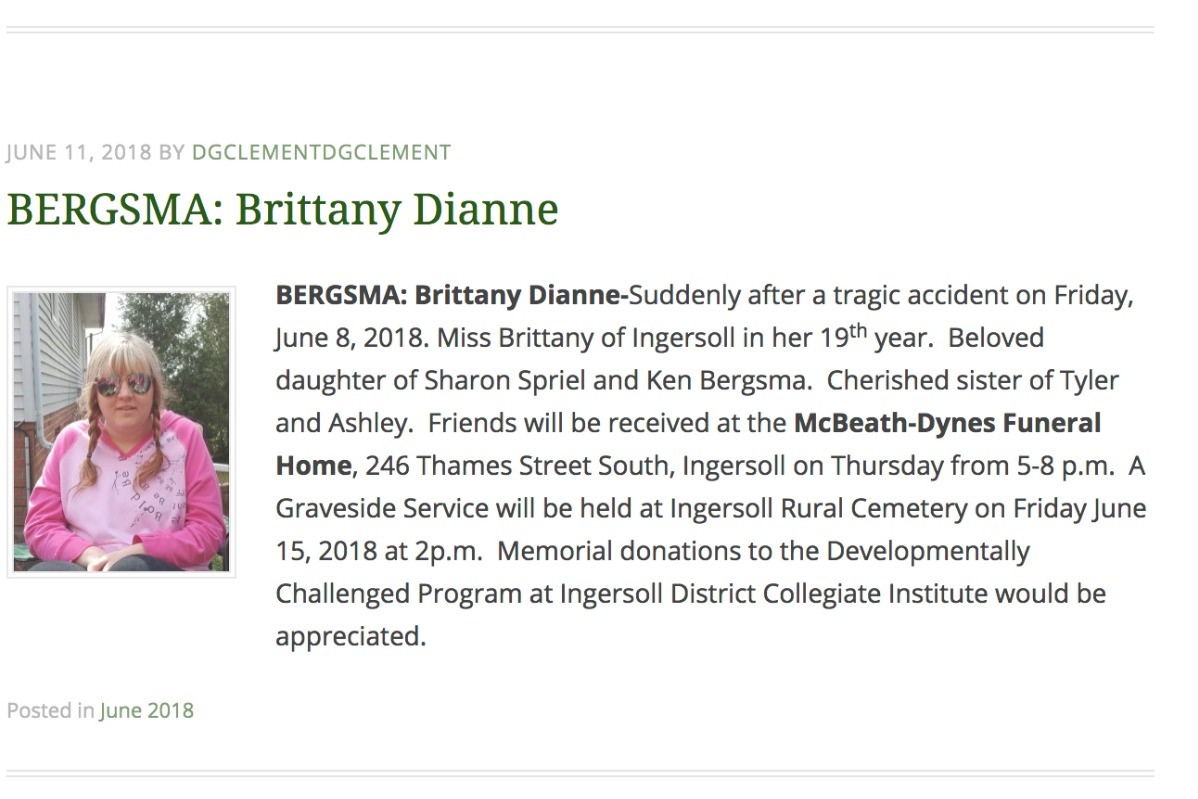
Task: Click the bold BERGSMA: Brittany Dianne- text in paragraph
Action: click(452, 295)
